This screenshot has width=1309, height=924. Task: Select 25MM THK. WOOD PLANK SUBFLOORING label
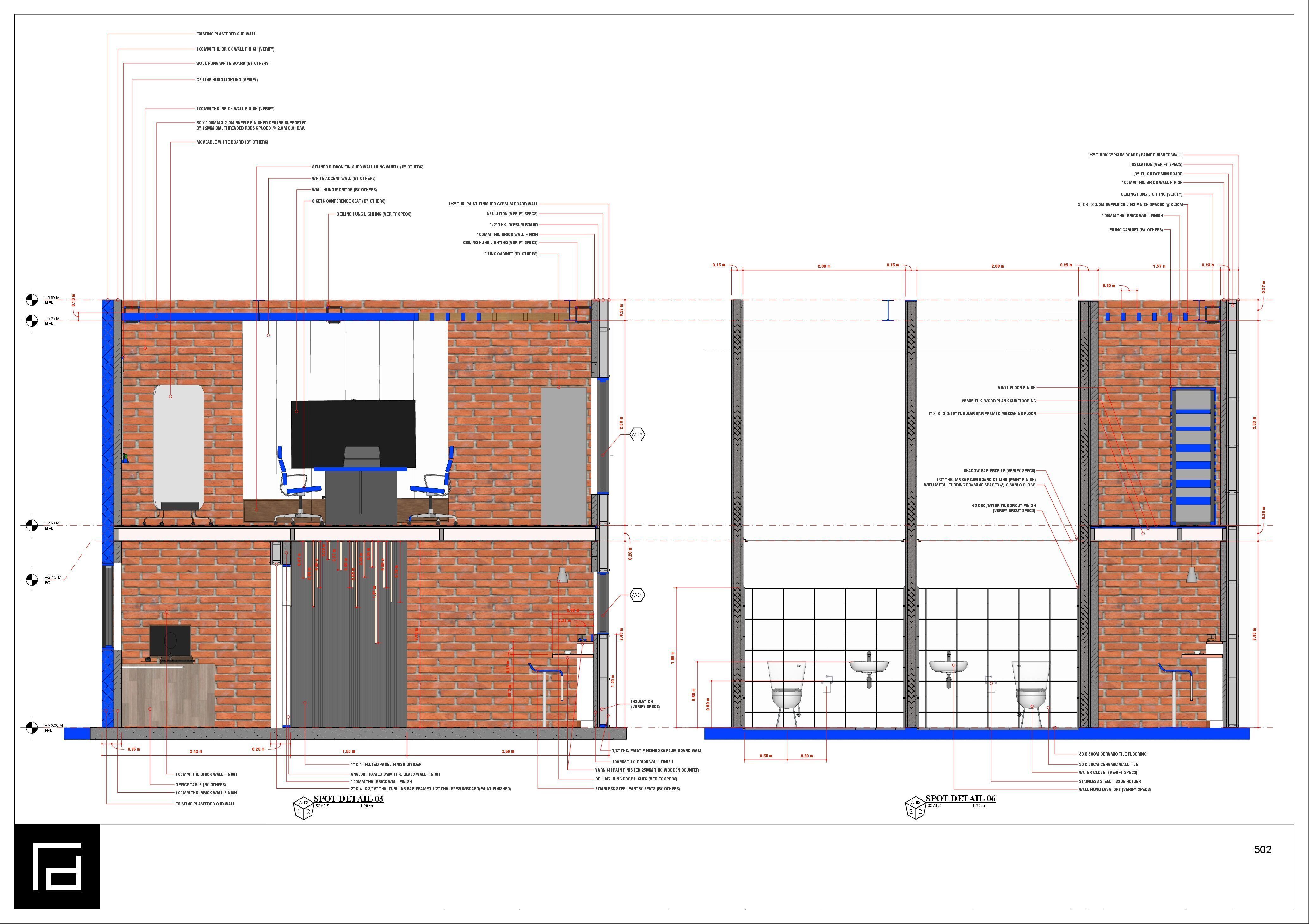point(999,401)
